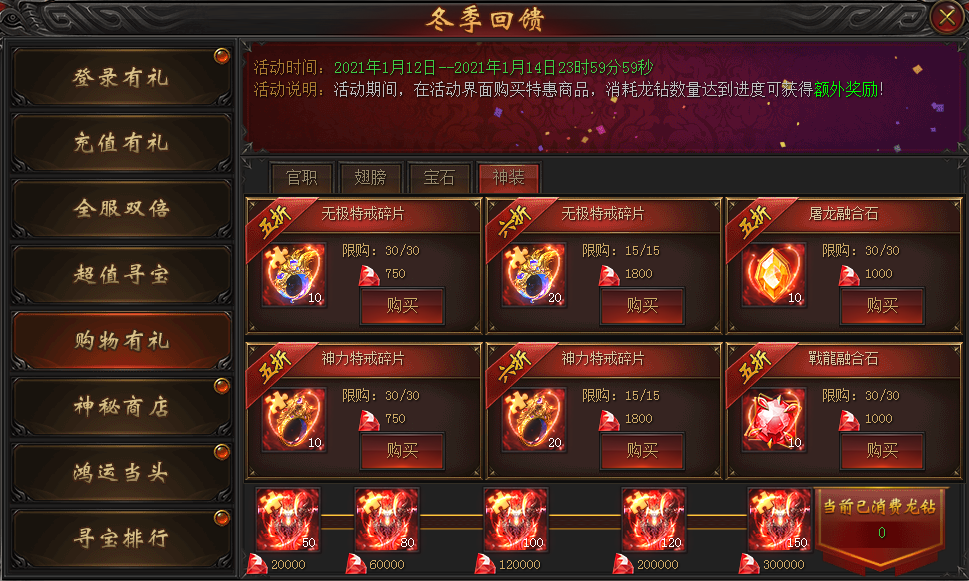The image size is (969, 581).
Task: Buy 神力特戒碎片 priced at 1800
Action: click(642, 451)
